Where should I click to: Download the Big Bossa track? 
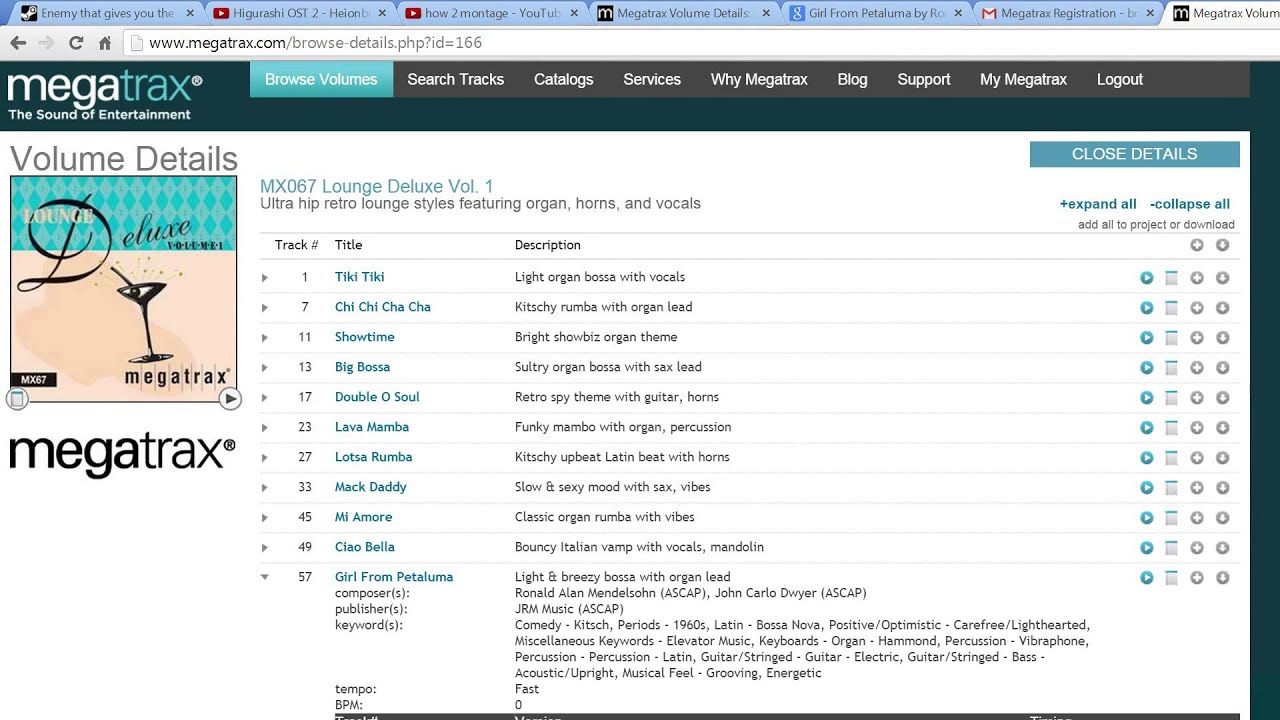(1222, 368)
